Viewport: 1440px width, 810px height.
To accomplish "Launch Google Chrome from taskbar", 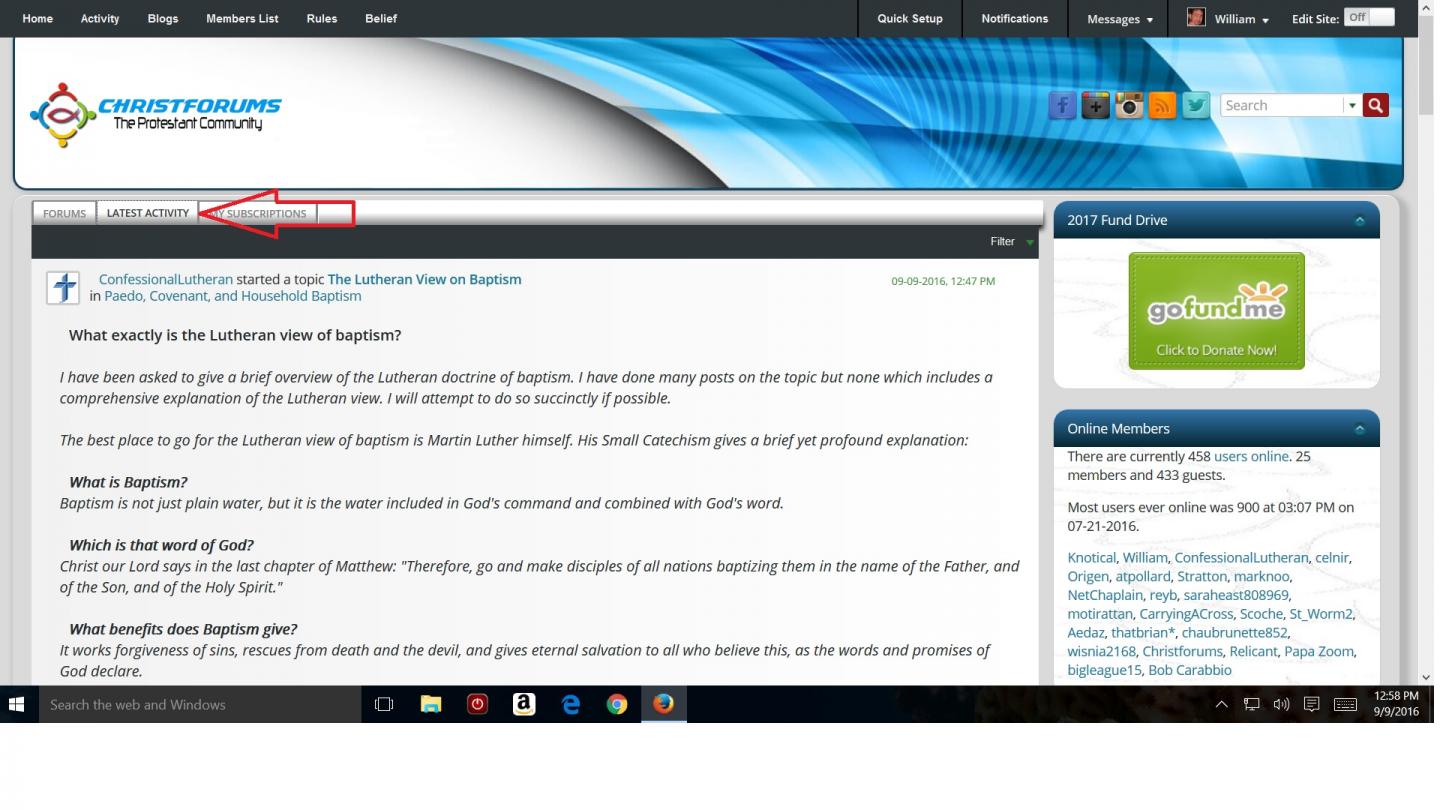I will coord(617,704).
